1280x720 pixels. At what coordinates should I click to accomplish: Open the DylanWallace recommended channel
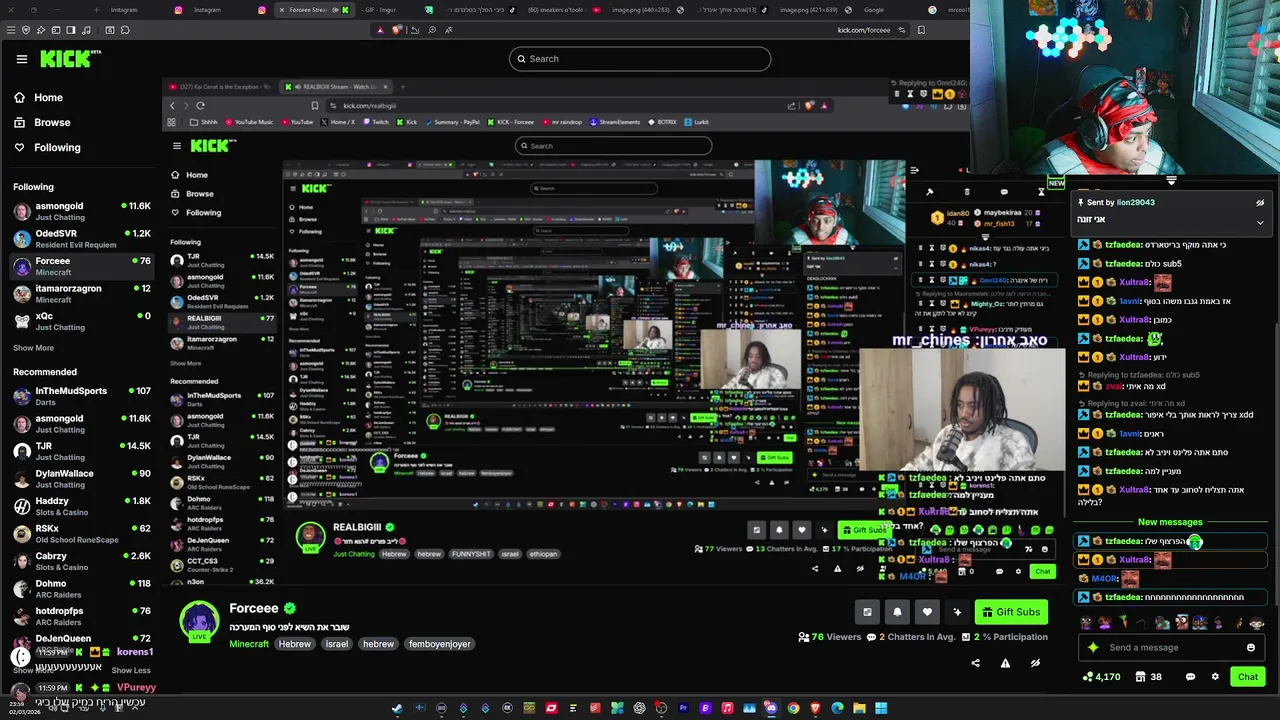click(x=80, y=479)
